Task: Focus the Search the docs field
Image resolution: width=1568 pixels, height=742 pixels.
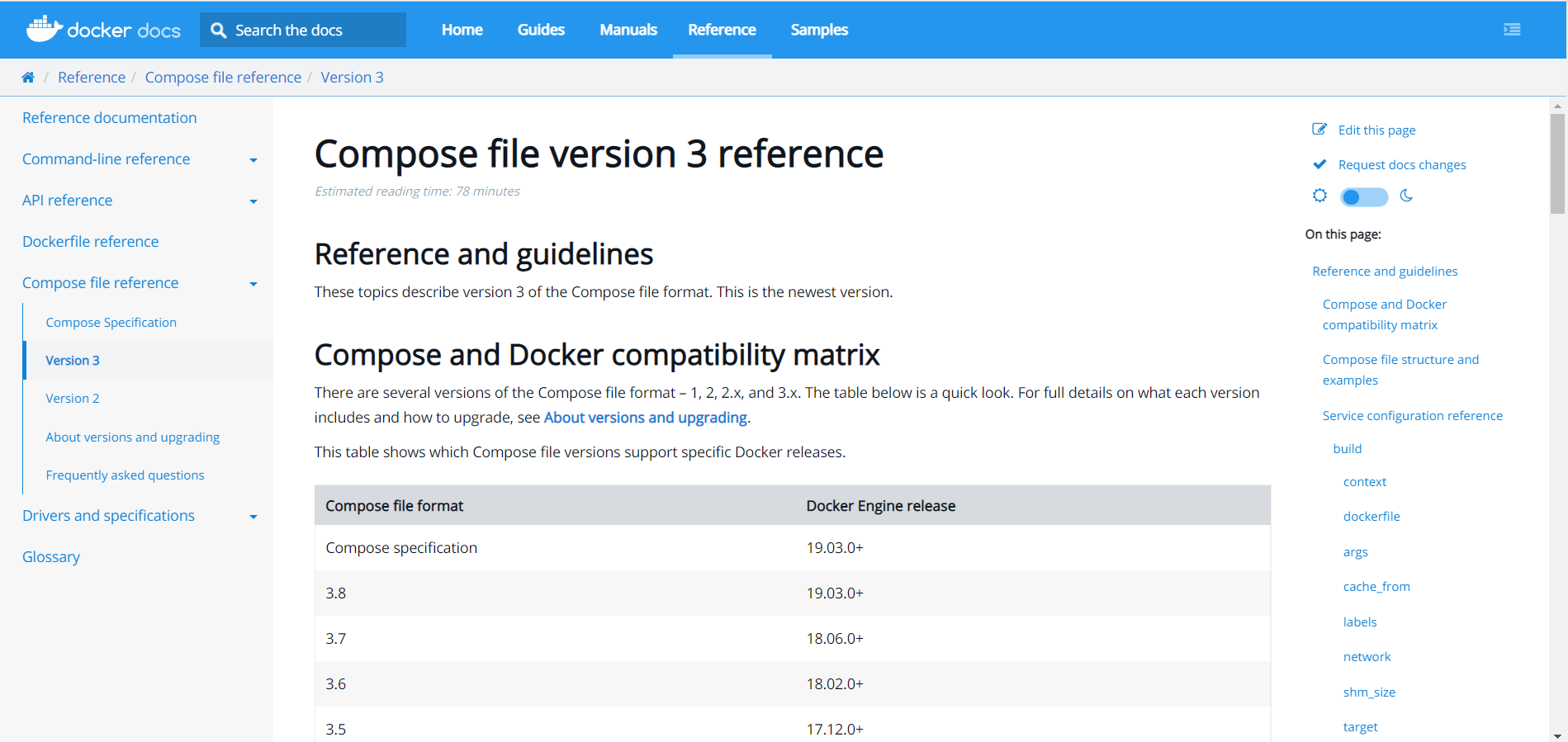Action: pyautogui.click(x=303, y=30)
